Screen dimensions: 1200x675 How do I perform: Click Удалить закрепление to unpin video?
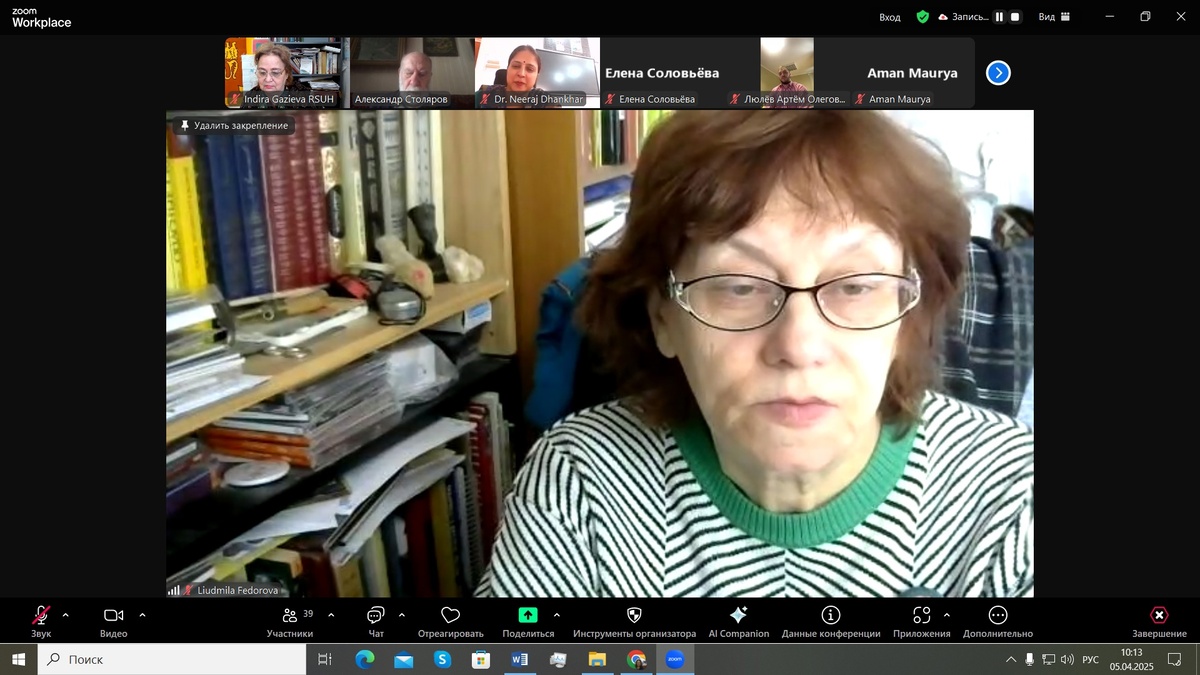click(x=233, y=125)
